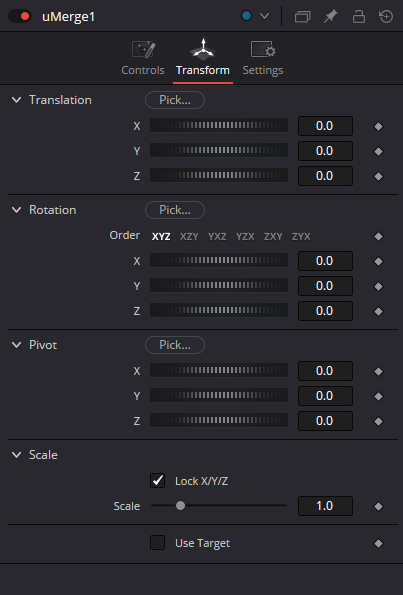403x595 pixels.
Task: Click the Rotation Y thumbwheel
Action: [x=219, y=285]
